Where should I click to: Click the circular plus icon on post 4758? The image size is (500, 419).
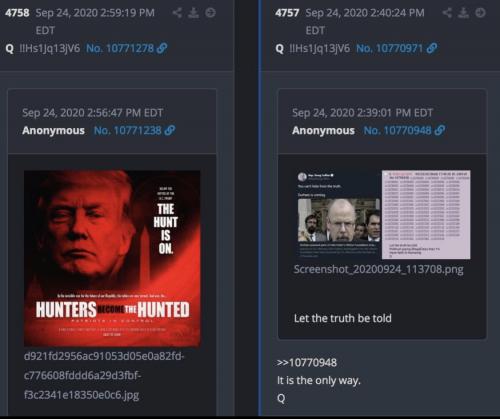tap(210, 13)
